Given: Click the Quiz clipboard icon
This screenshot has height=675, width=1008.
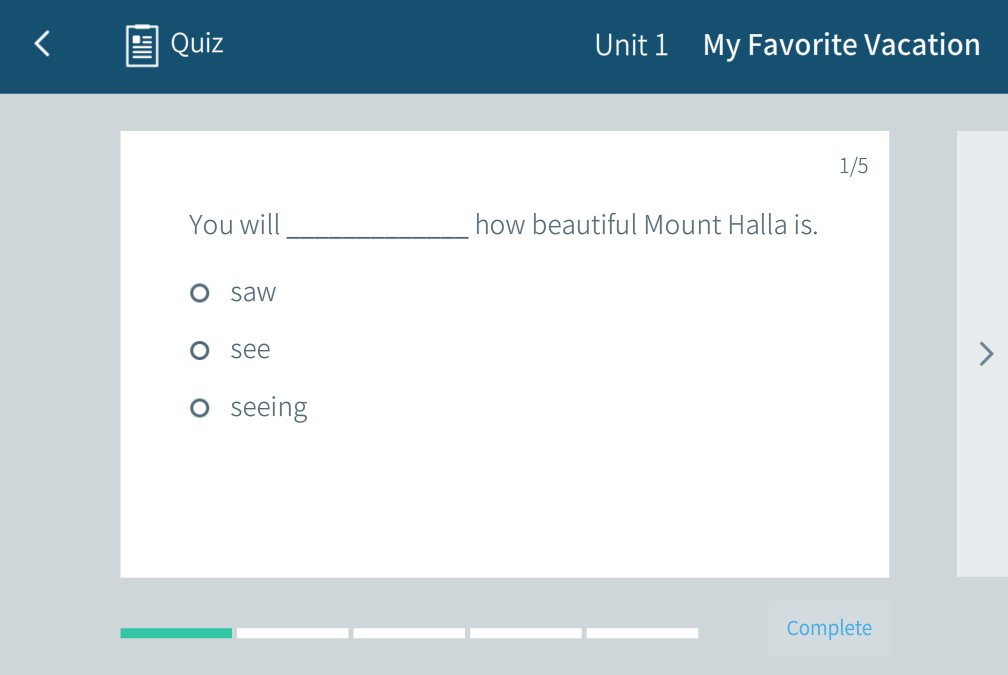Looking at the screenshot, I should (x=142, y=45).
